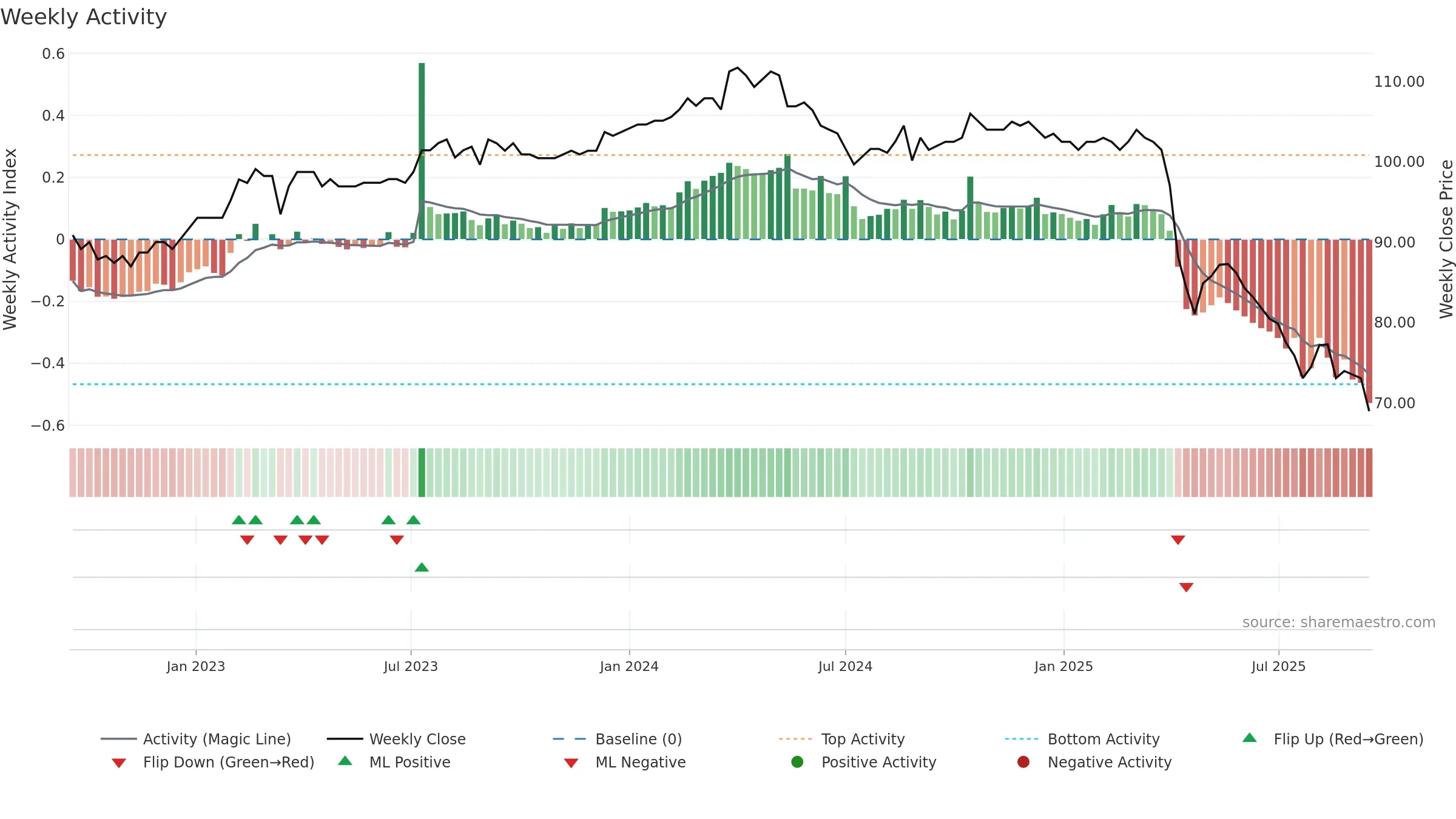Image resolution: width=1456 pixels, height=819 pixels.
Task: Click the Jul 2025 x-axis label
Action: (1278, 666)
